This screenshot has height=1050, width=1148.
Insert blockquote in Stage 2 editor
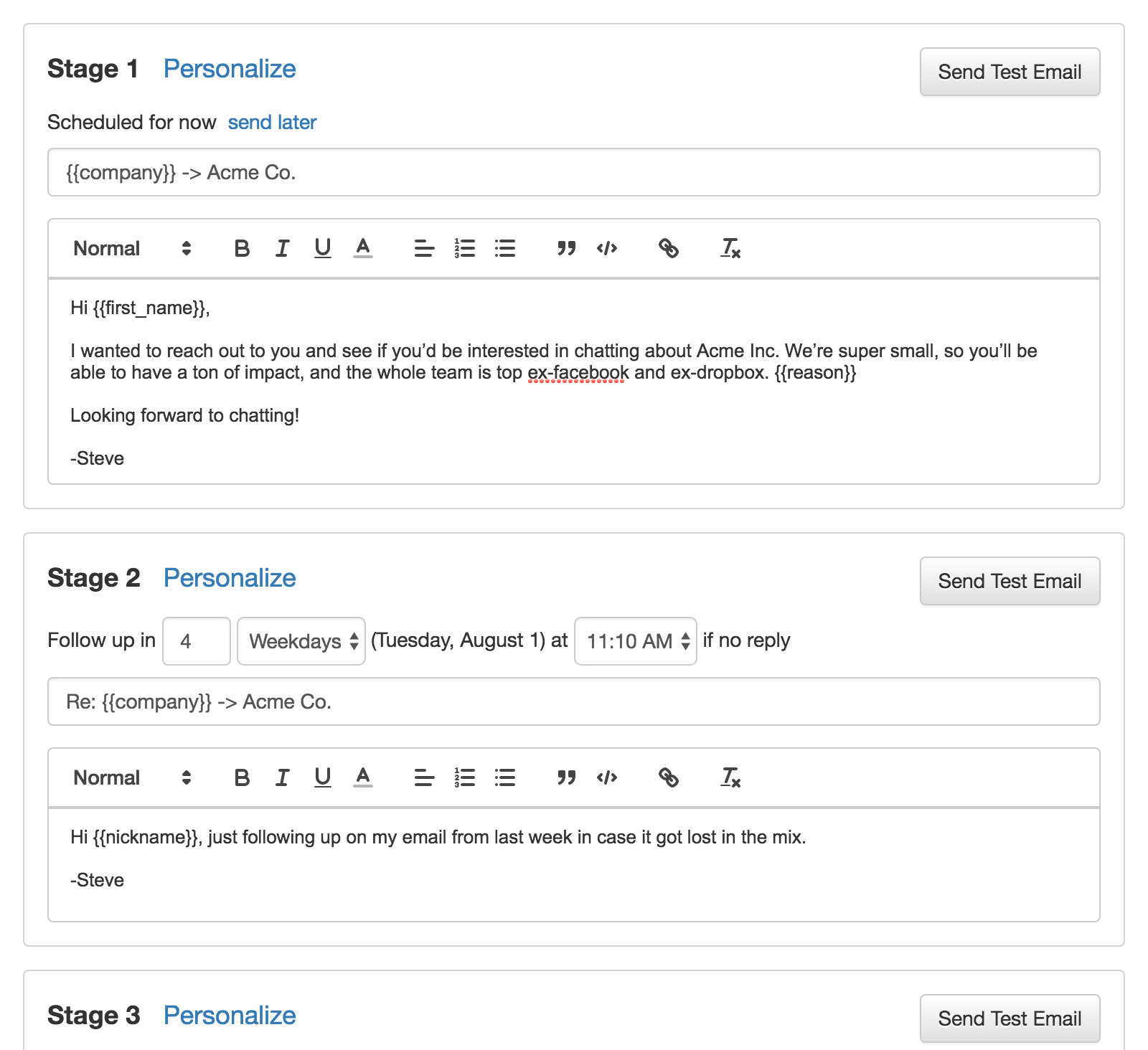pyautogui.click(x=567, y=777)
